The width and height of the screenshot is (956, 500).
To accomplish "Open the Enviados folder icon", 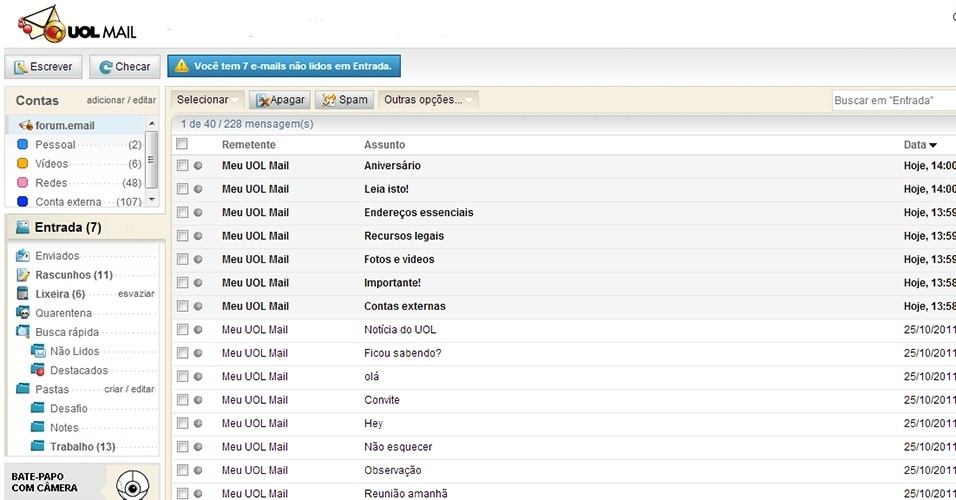I will click(23, 256).
